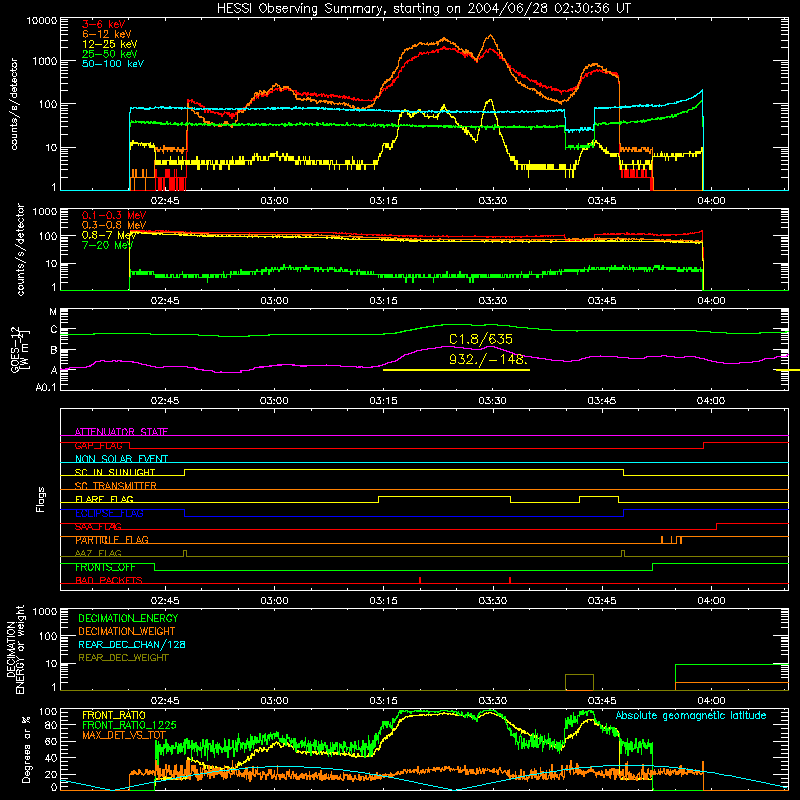Select the orange 6-12 keV legend label
The image size is (800, 800).
107,34
